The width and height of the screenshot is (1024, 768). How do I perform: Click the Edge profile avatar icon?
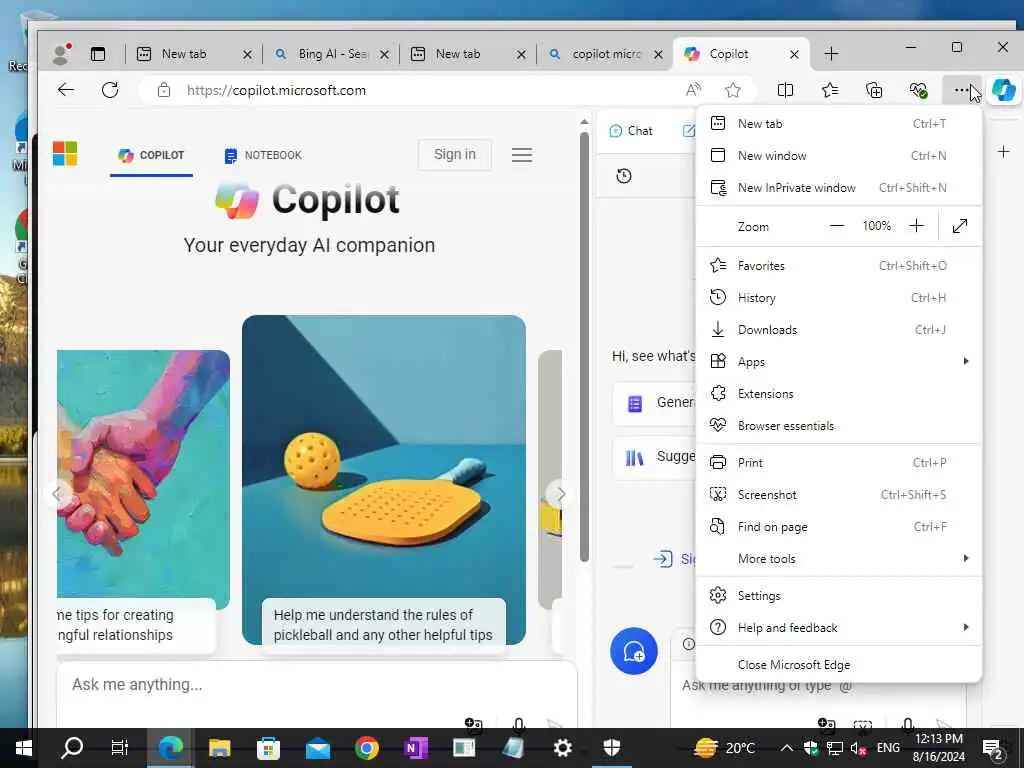point(61,54)
